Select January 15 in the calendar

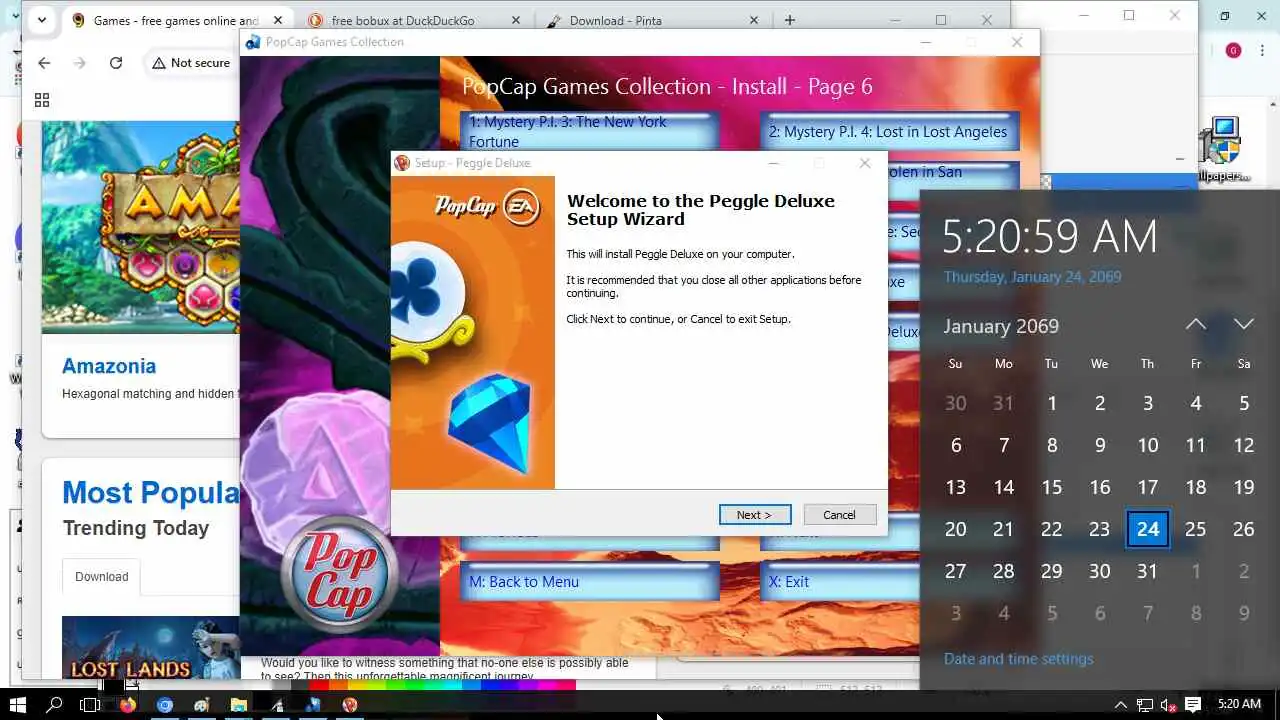tap(1052, 487)
